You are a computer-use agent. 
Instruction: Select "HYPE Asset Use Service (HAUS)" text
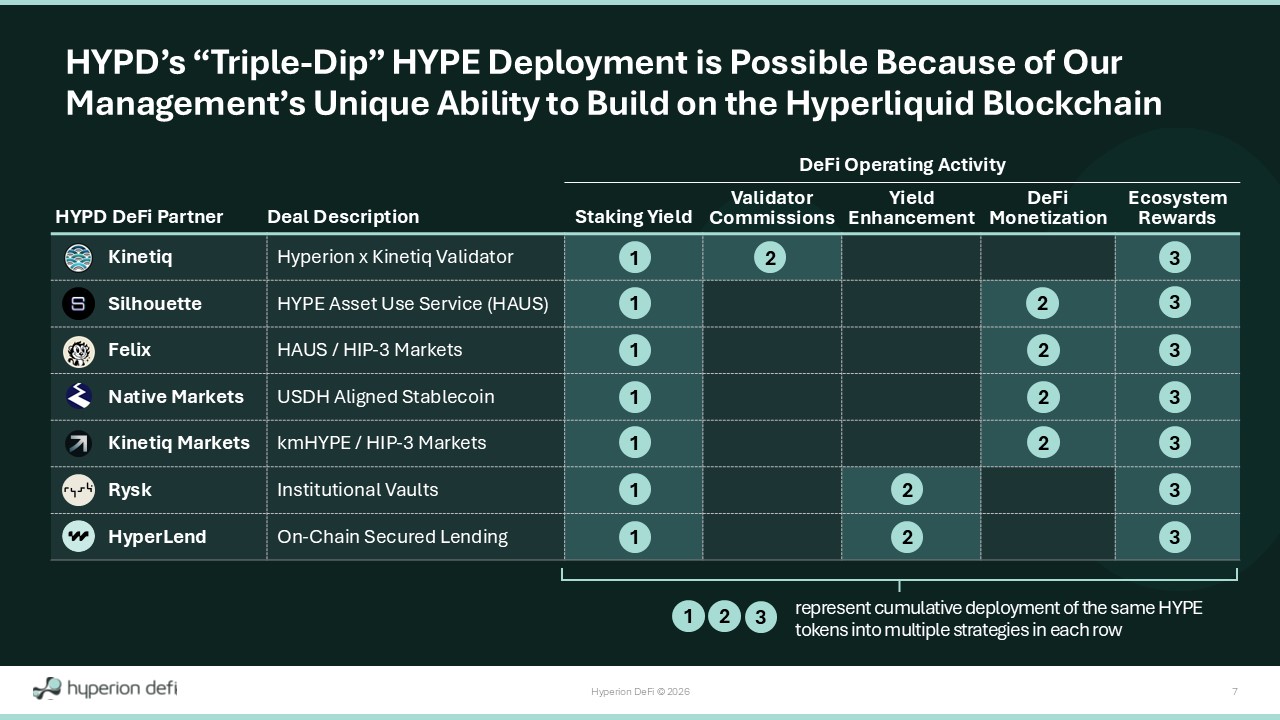click(413, 304)
